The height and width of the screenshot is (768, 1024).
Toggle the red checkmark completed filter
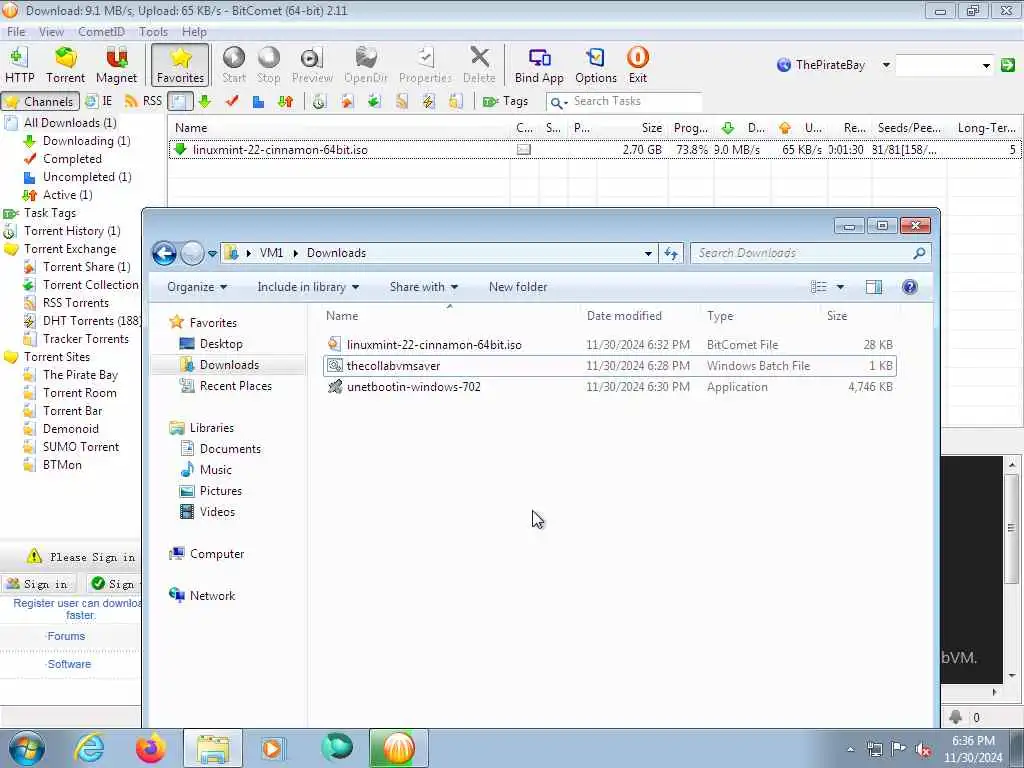click(232, 101)
